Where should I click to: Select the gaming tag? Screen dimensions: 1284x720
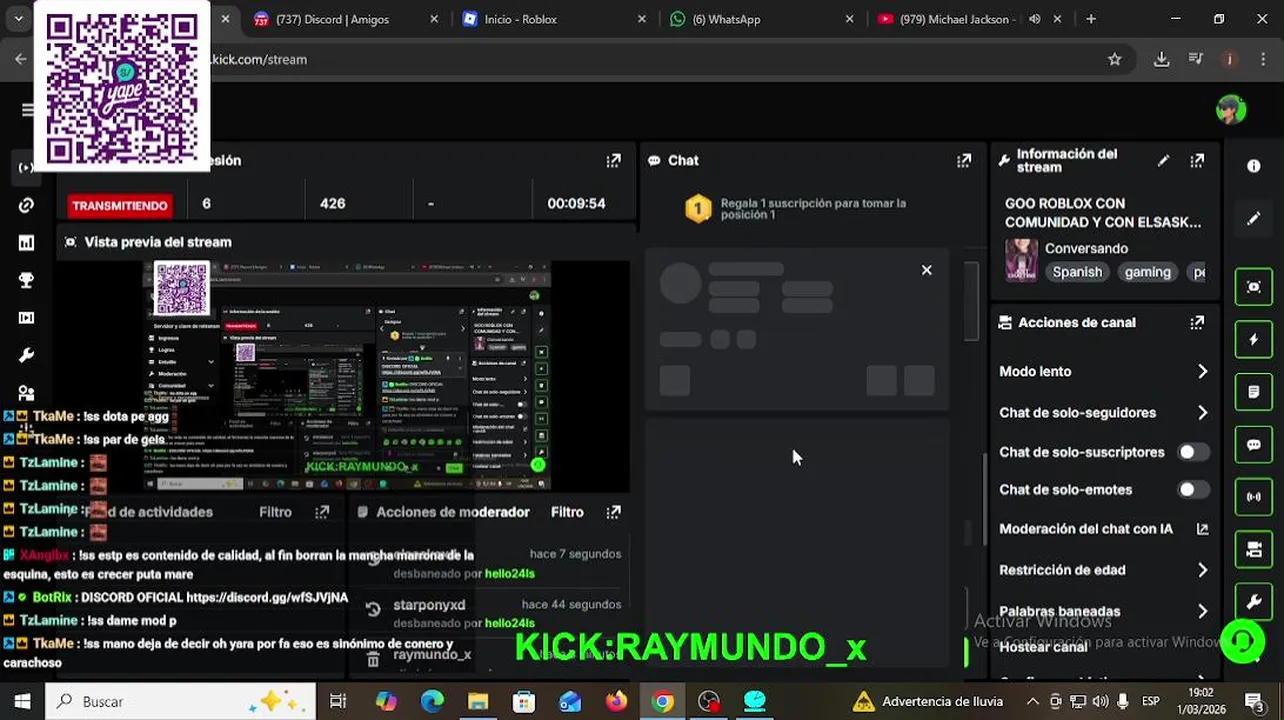click(x=1147, y=272)
